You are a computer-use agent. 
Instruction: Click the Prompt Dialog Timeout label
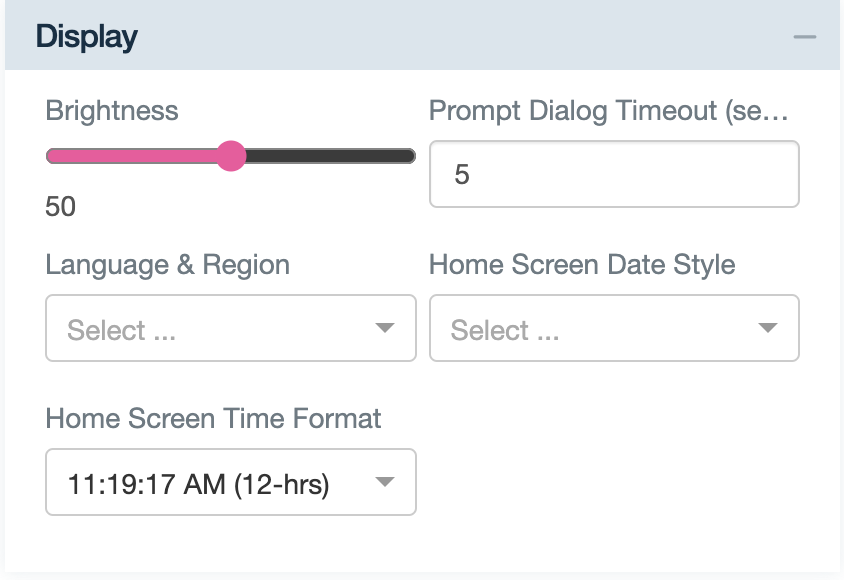coord(610,111)
